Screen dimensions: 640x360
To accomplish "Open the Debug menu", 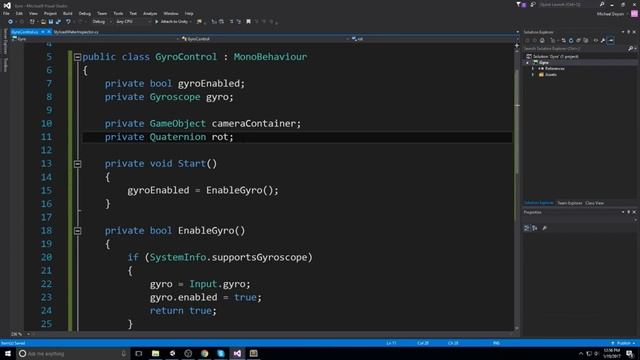I will [84, 13].
